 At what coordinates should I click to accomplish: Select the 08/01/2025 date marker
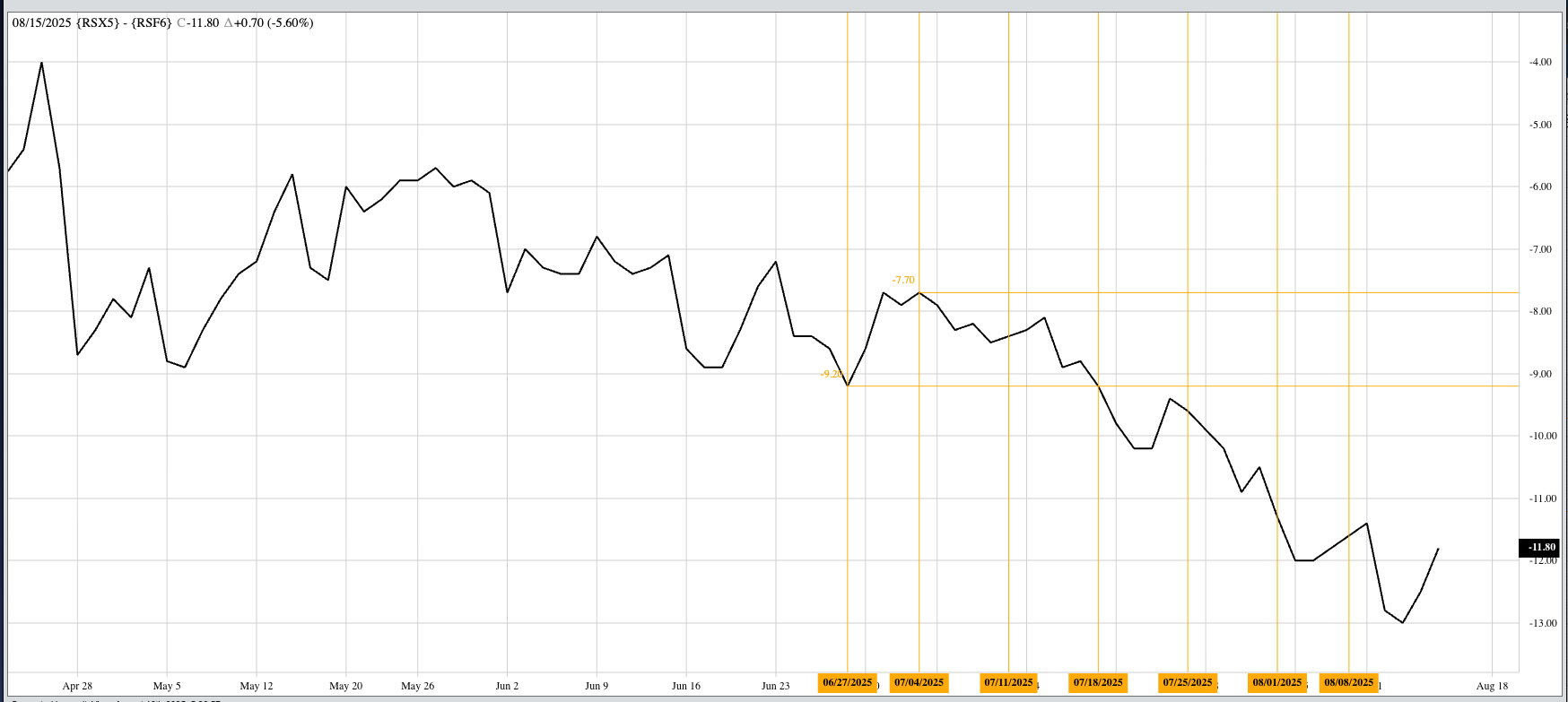pos(1277,682)
